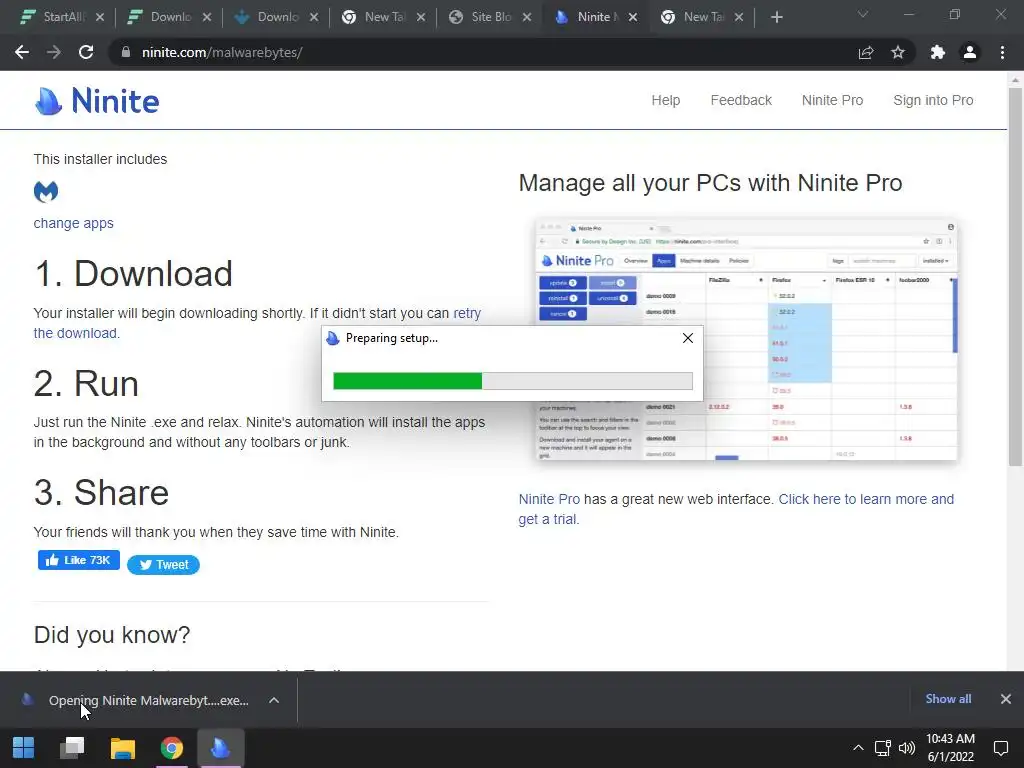Click the setup progress bar
The width and height of the screenshot is (1024, 768).
click(x=513, y=381)
